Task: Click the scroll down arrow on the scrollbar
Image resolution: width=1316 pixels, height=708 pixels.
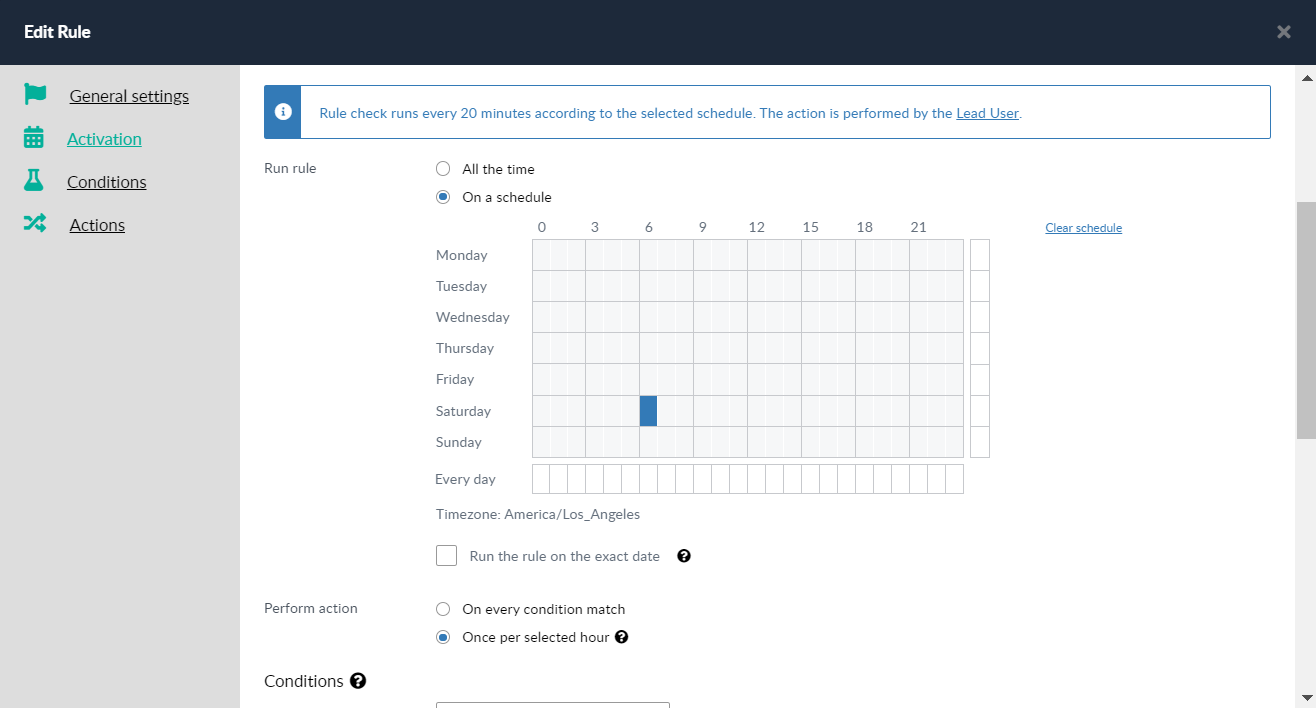Action: pos(1306,696)
